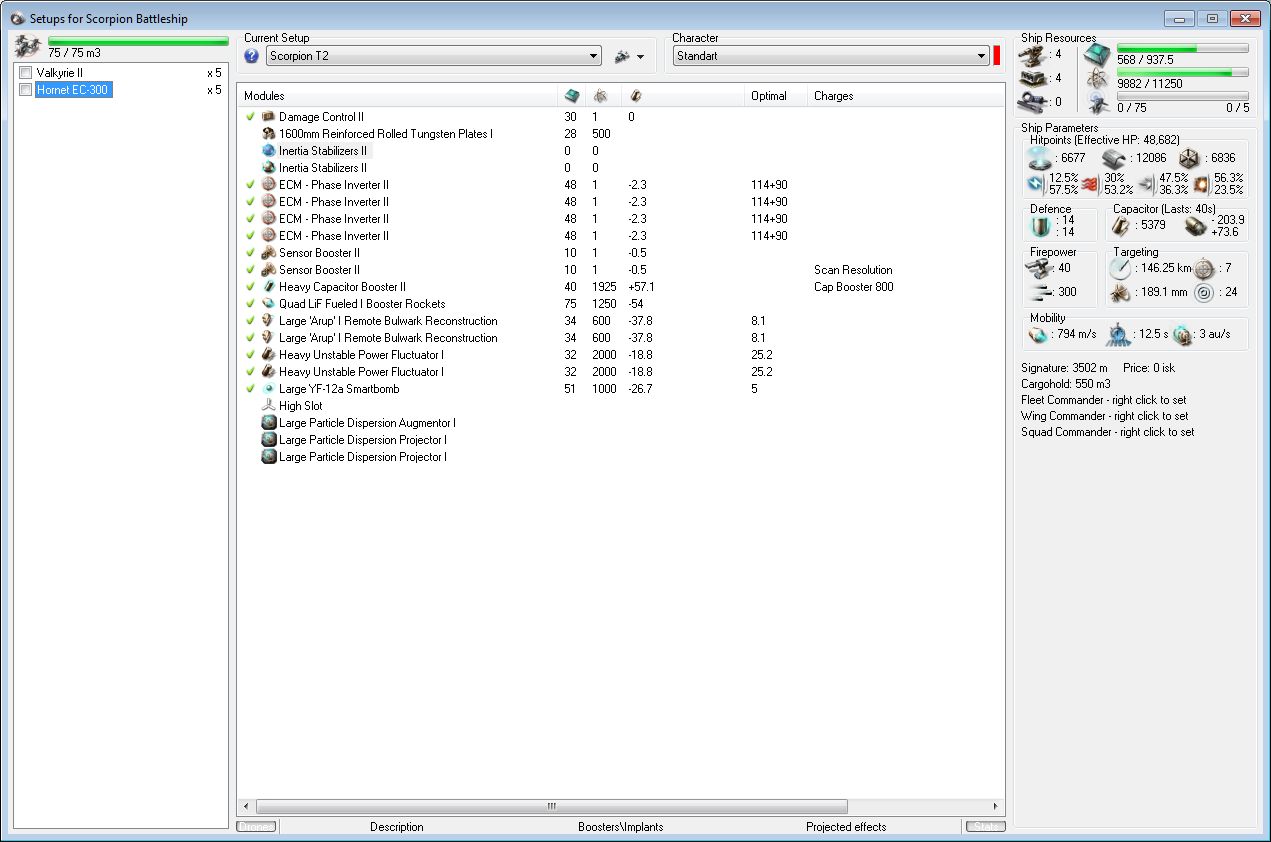Expand the Character dropdown showing Standart
The width and height of the screenshot is (1271, 842).
click(831, 56)
